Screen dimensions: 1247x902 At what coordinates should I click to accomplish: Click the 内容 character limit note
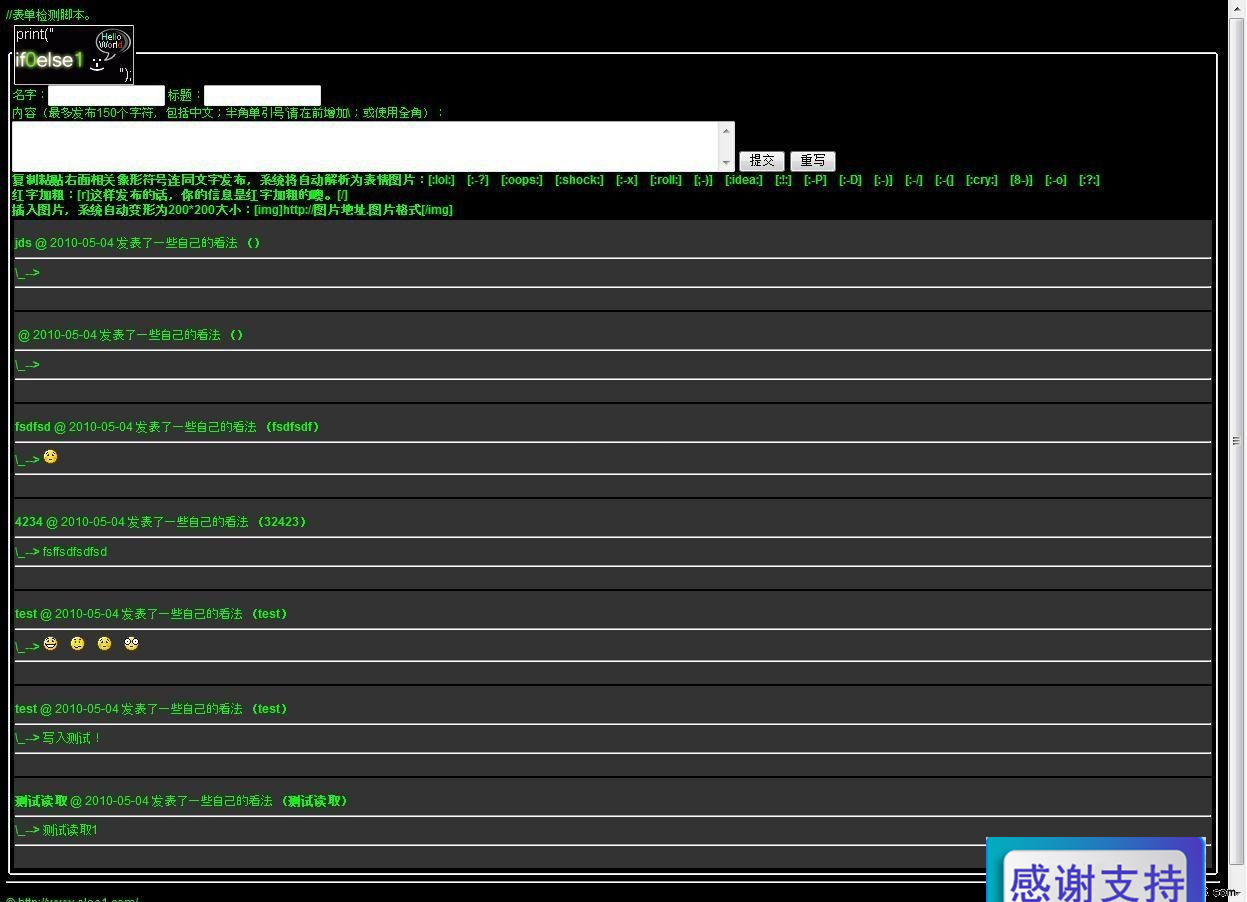point(228,113)
